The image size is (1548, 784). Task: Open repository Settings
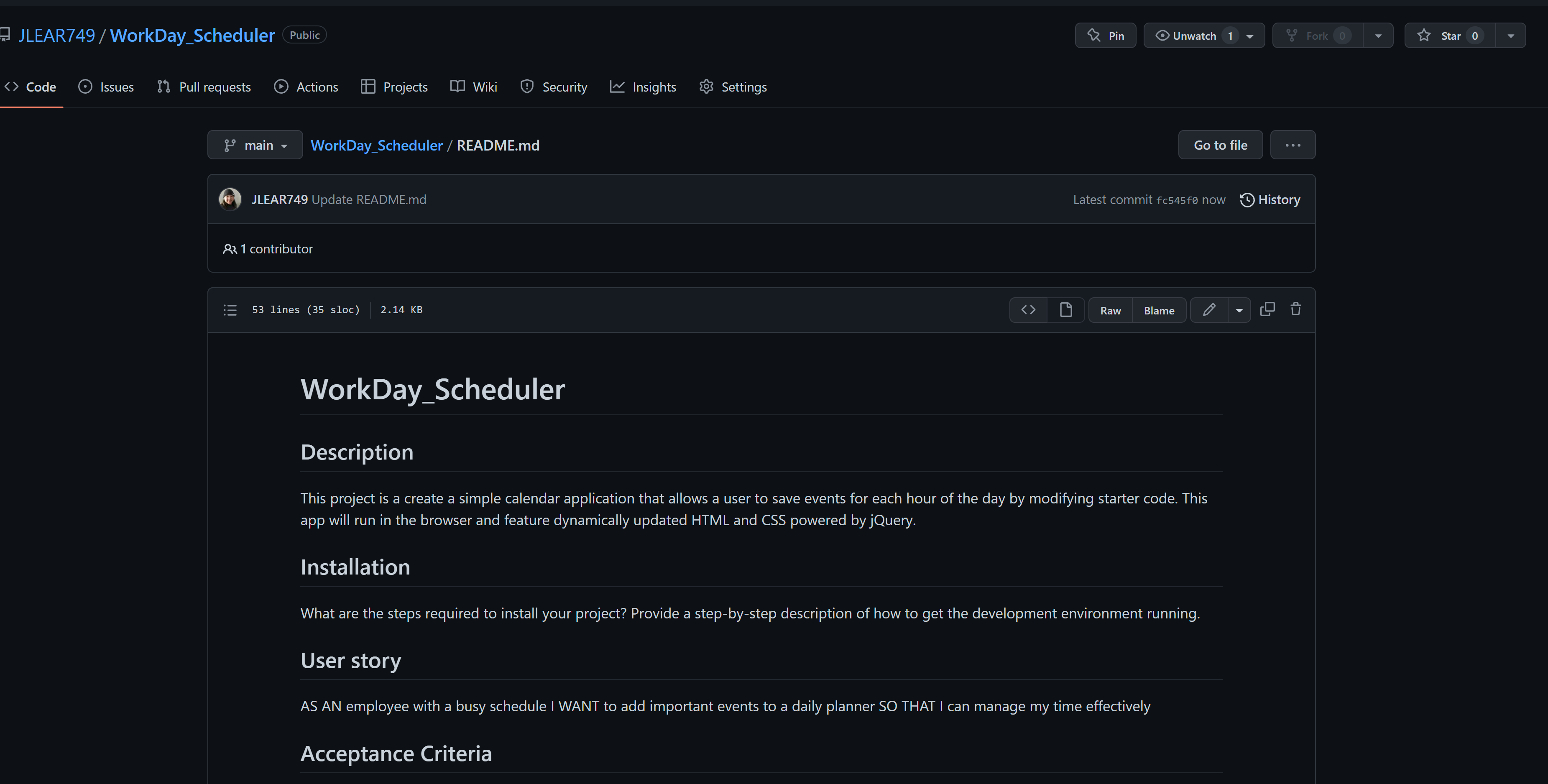[x=733, y=87]
